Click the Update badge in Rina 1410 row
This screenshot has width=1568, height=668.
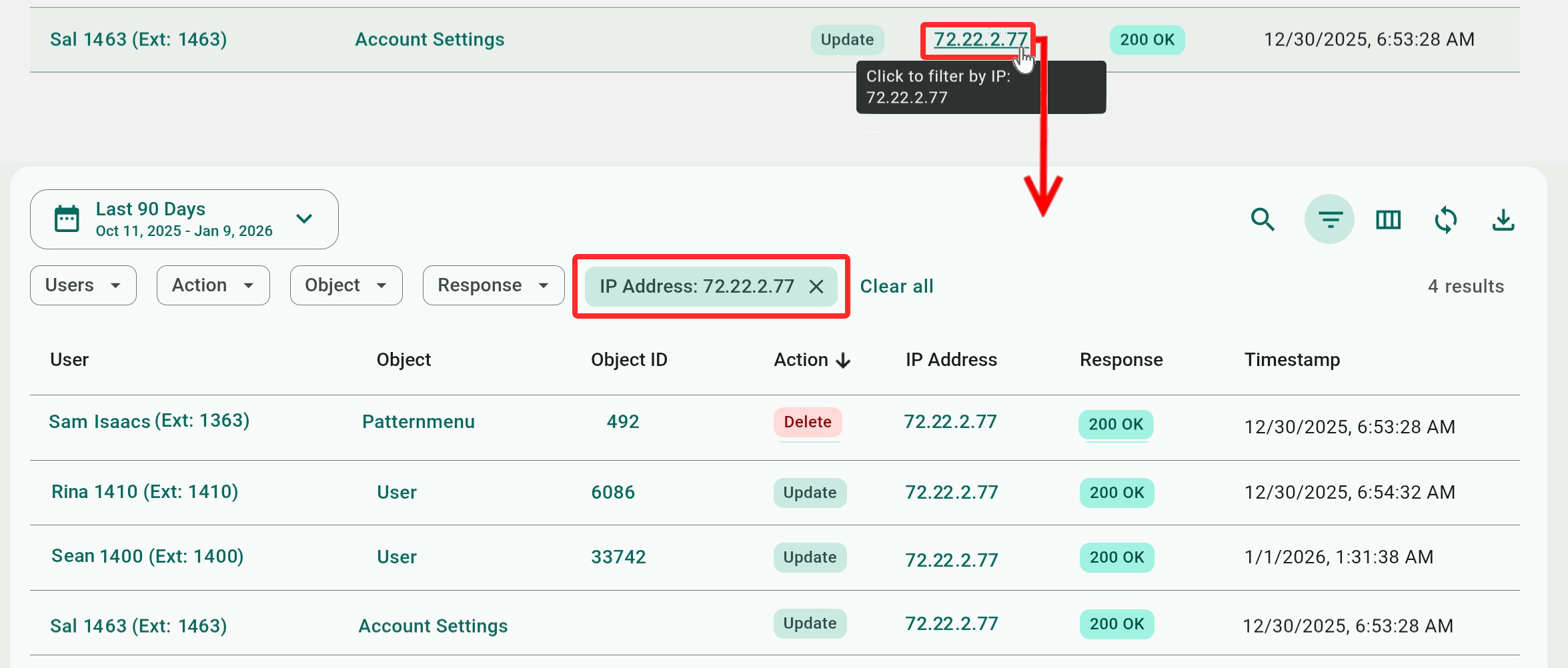coord(810,493)
